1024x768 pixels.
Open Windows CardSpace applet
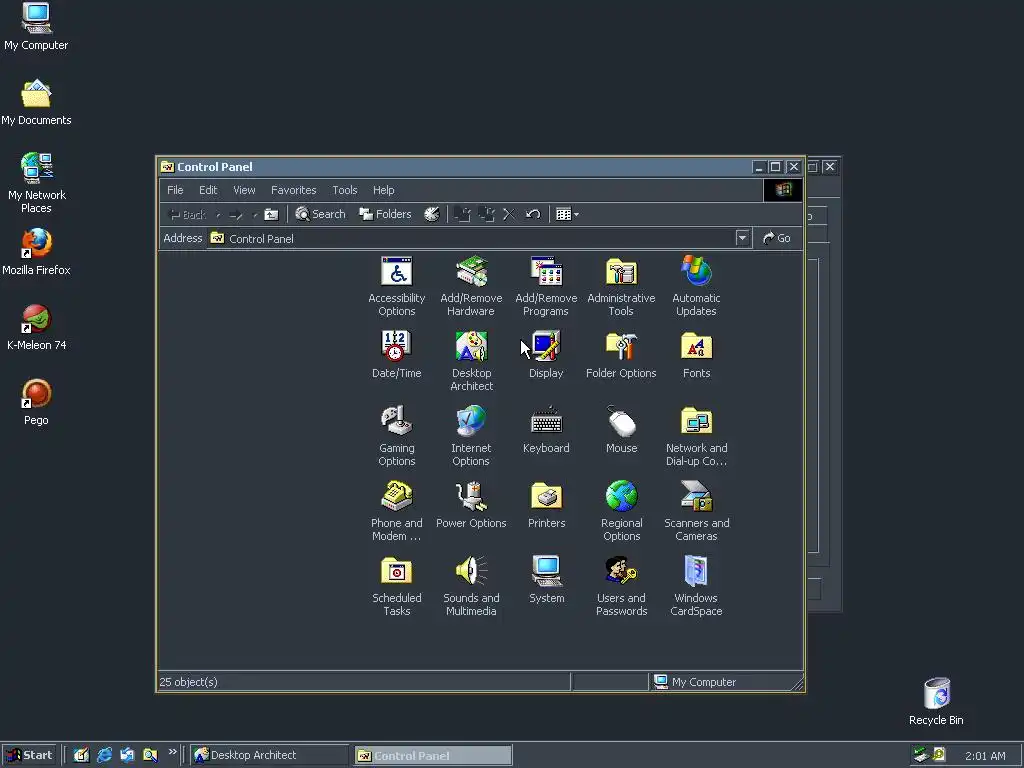696,586
